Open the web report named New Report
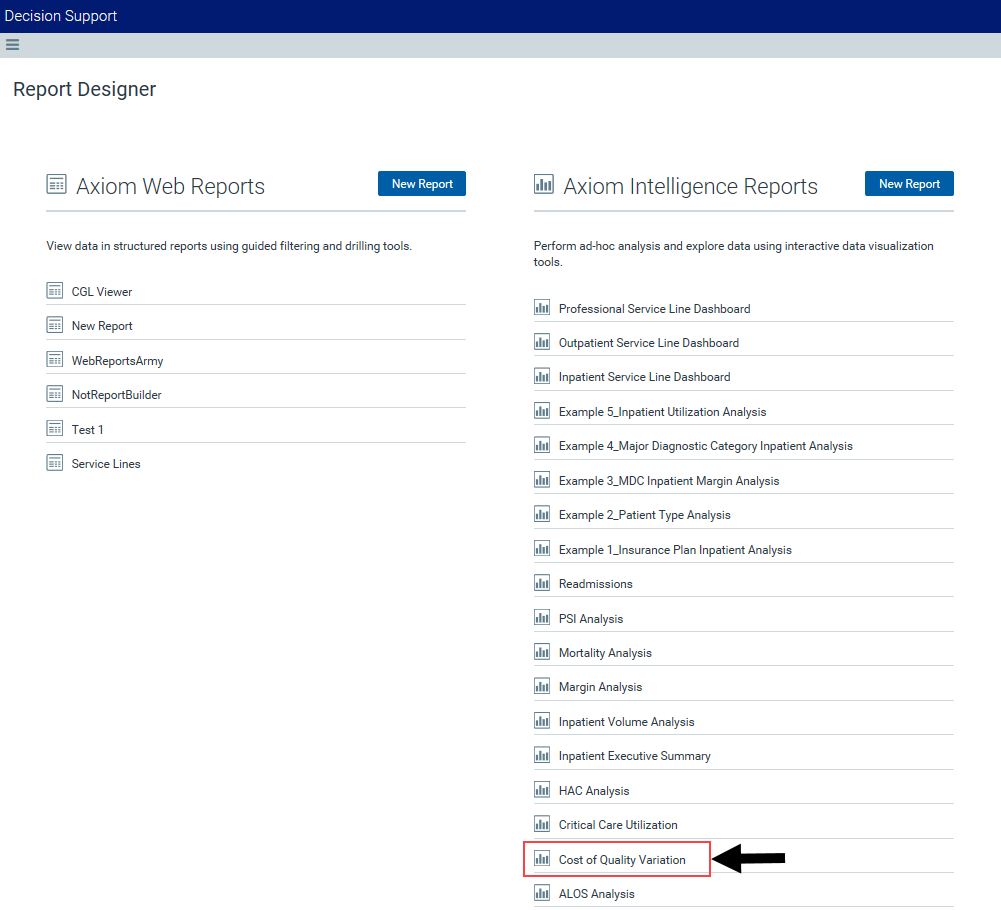The height and width of the screenshot is (910, 1001). point(102,326)
